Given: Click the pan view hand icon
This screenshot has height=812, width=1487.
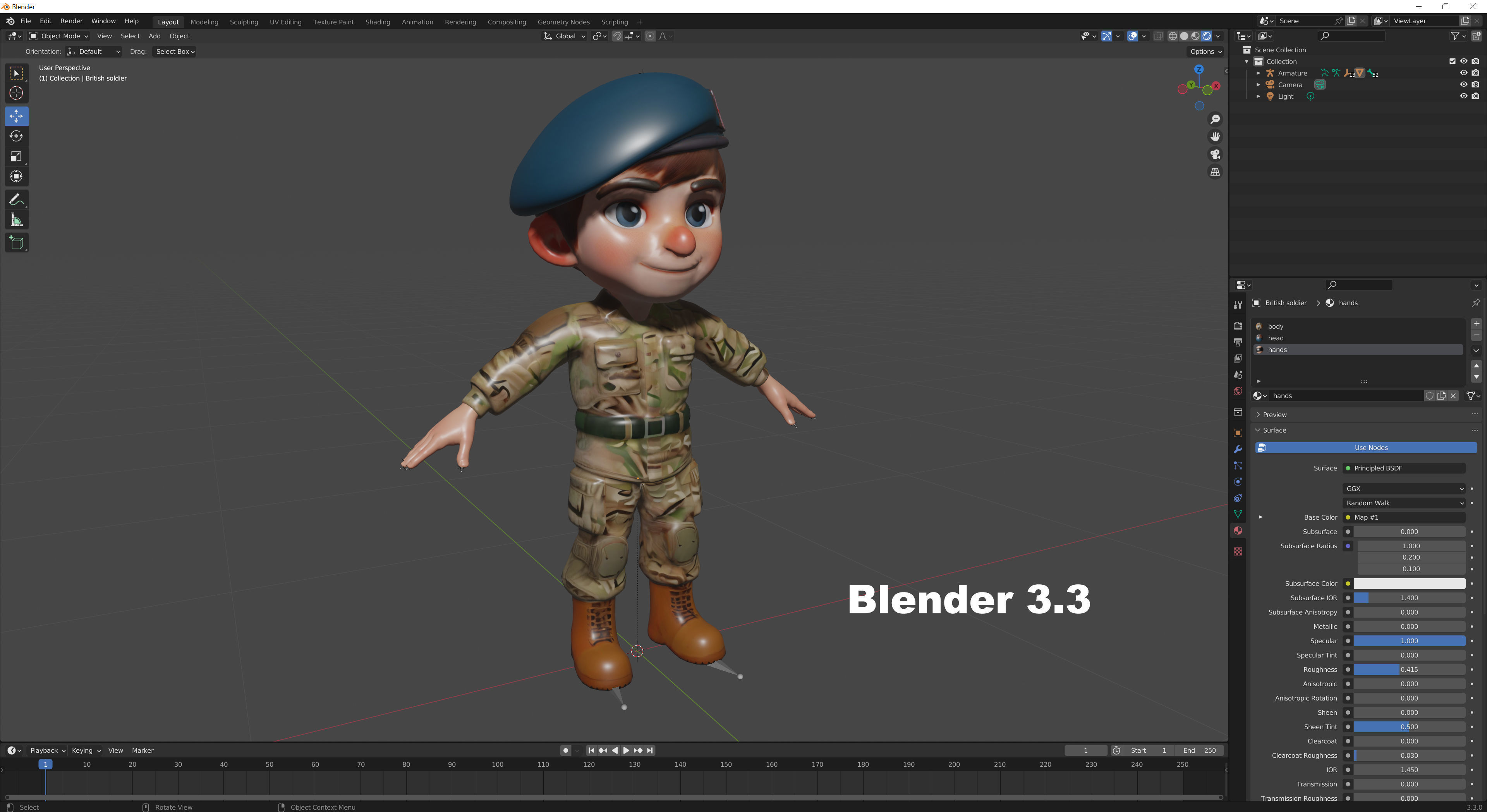Looking at the screenshot, I should click(1215, 137).
